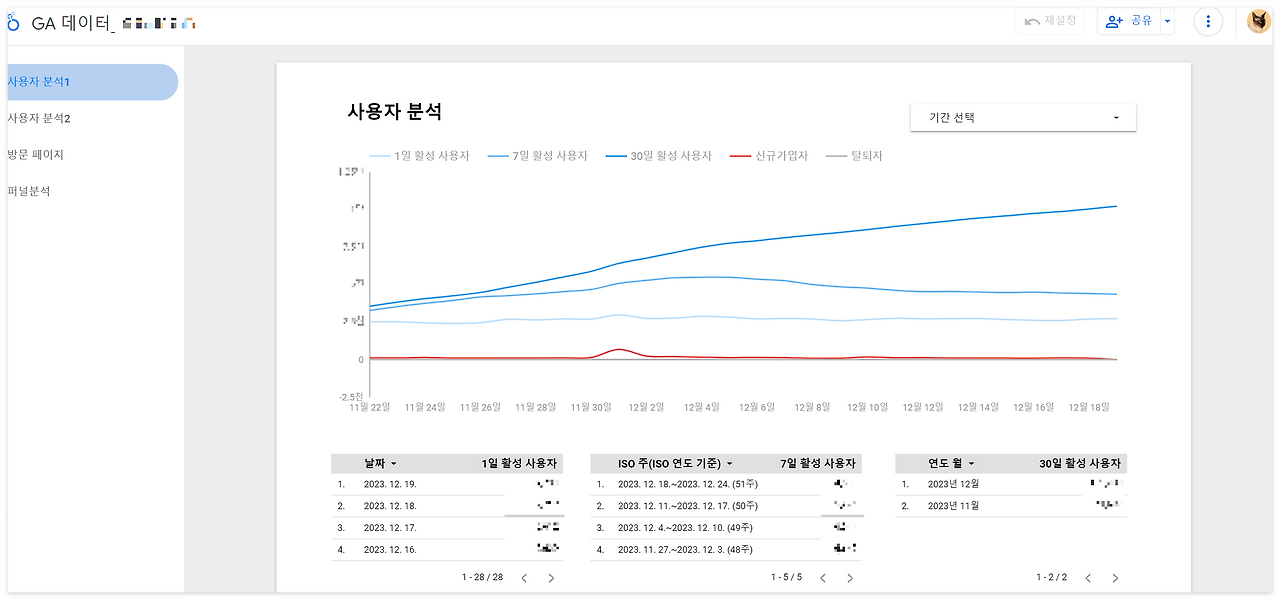Click previous page arrow on ISO 주 table
The height and width of the screenshot is (600, 1280).
(822, 577)
